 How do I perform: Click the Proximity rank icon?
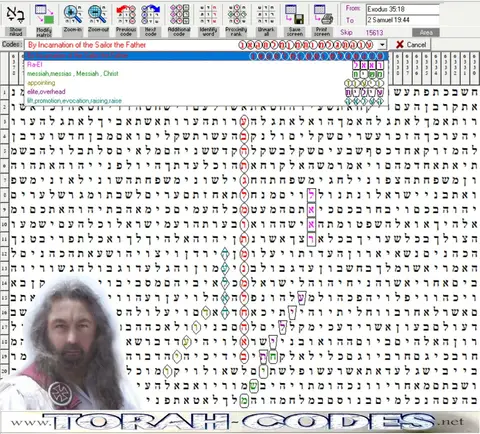(237, 14)
